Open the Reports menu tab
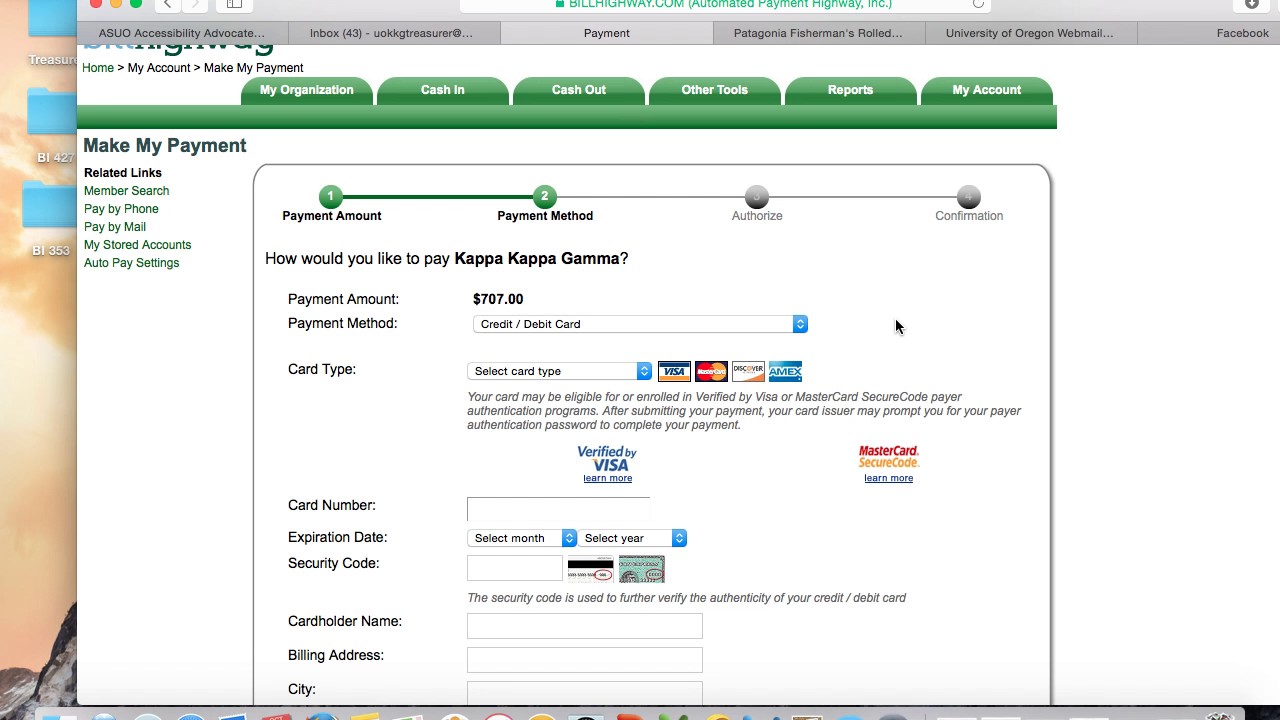The height and width of the screenshot is (720, 1280). 850,90
